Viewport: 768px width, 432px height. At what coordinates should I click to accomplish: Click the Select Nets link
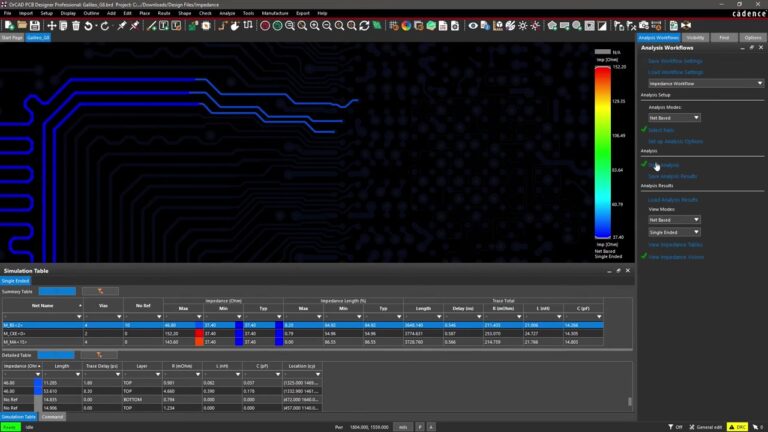tap(661, 130)
